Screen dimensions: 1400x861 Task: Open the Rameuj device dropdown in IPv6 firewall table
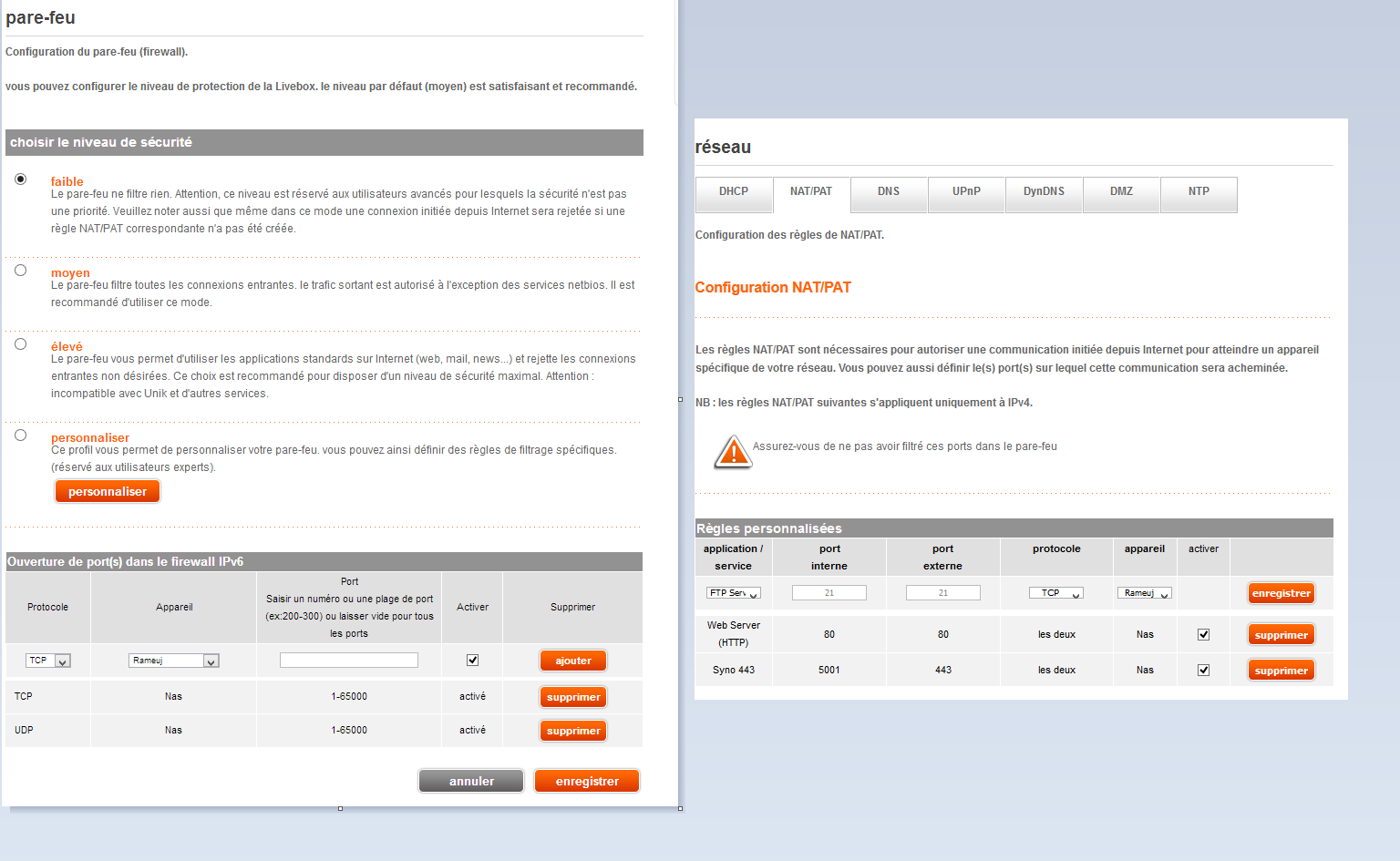click(x=174, y=661)
